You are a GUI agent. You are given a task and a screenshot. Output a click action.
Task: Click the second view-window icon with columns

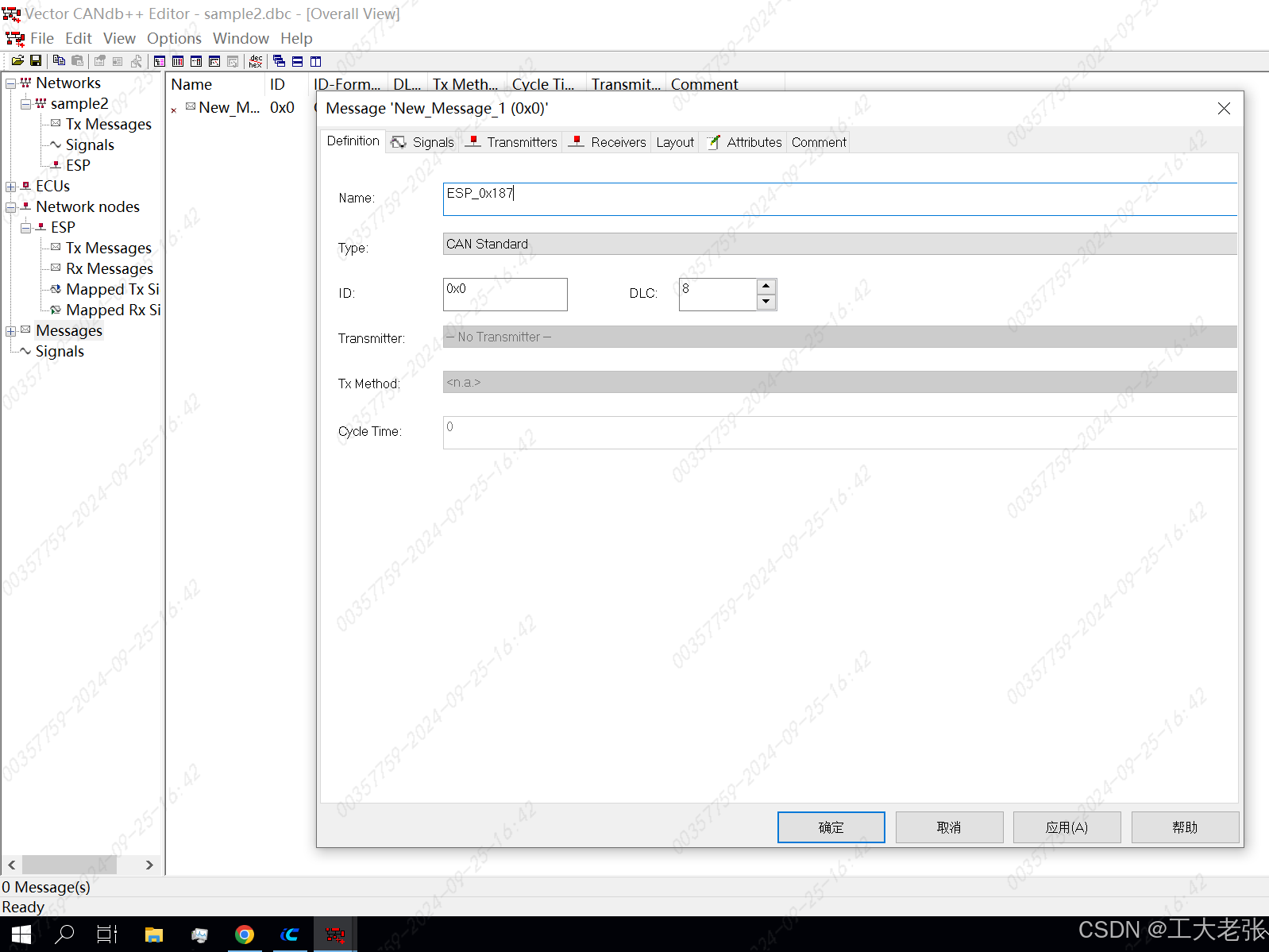(x=178, y=61)
